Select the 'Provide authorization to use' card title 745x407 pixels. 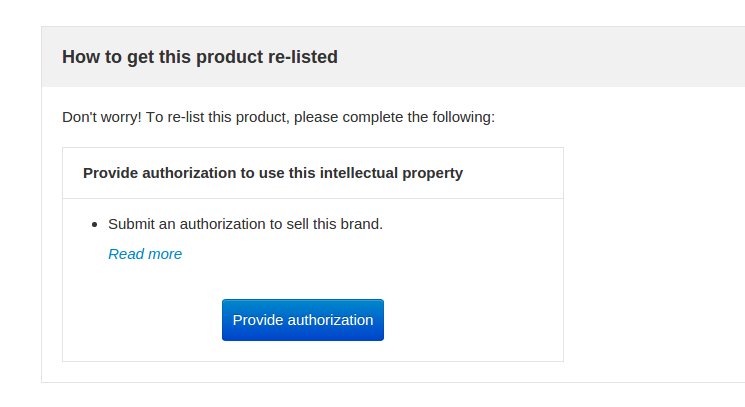coord(272,173)
